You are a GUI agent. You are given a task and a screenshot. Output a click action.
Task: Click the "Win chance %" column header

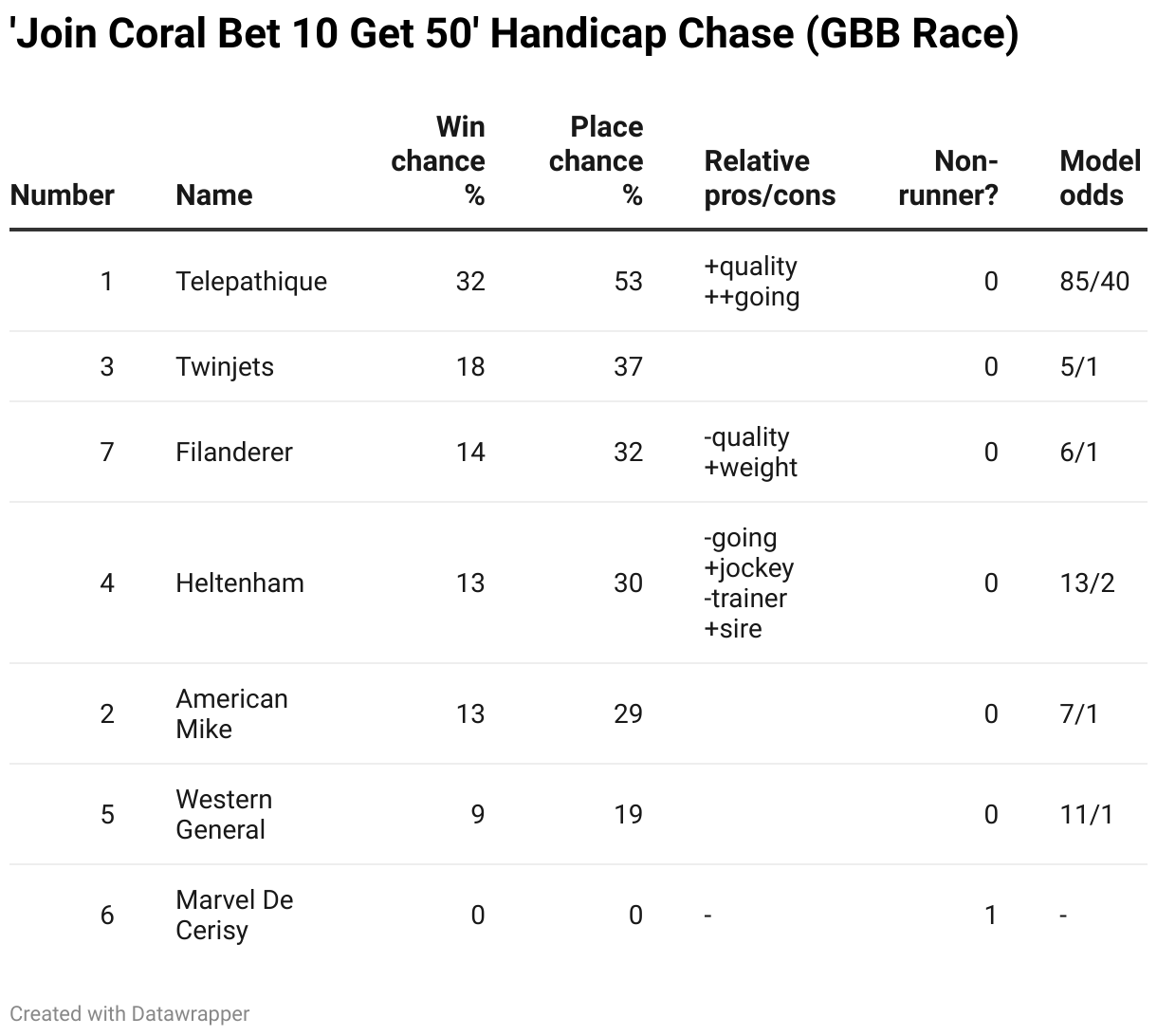[x=438, y=161]
